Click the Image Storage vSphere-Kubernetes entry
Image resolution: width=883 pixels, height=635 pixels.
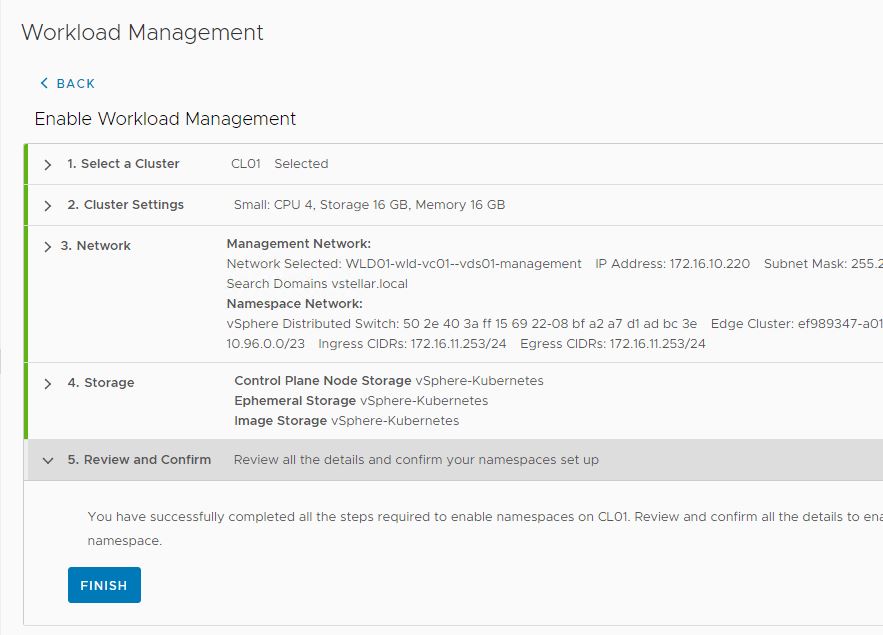tap(346, 421)
